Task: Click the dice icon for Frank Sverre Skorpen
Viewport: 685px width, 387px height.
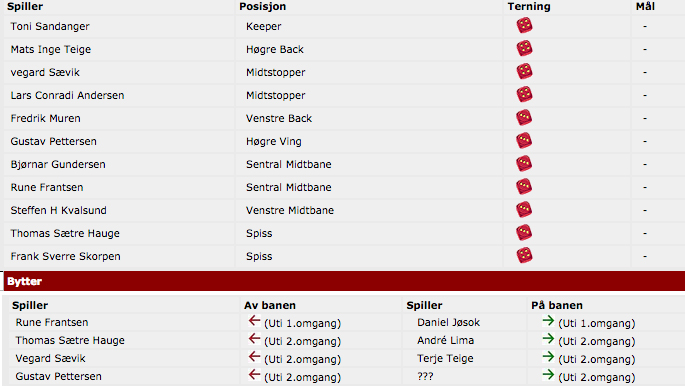Action: pos(524,255)
